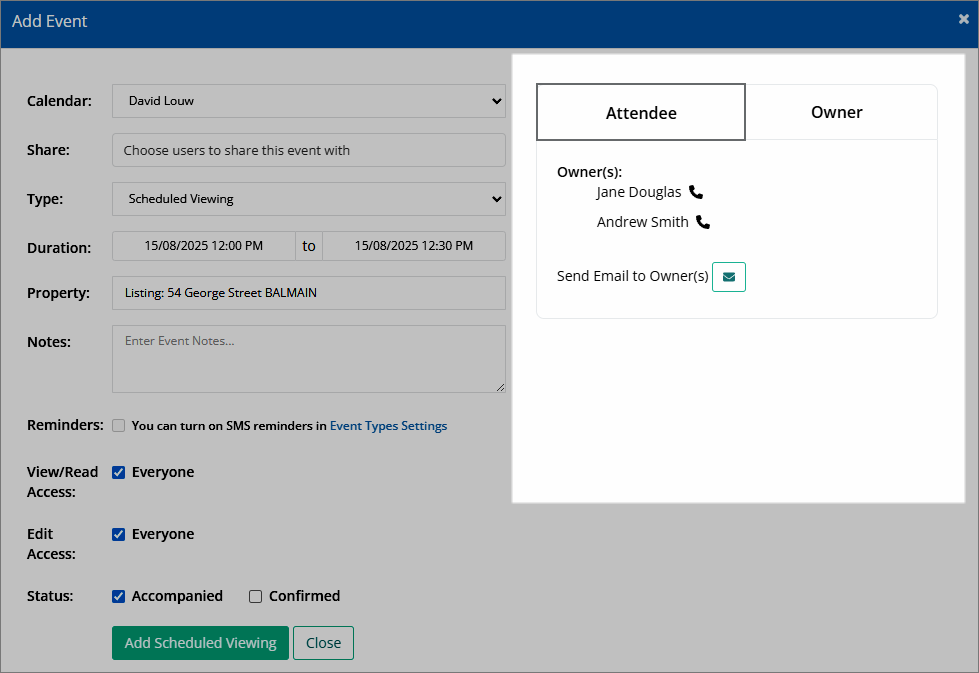Click the end time 12:30 PM field
The width and height of the screenshot is (979, 673).
414,246
